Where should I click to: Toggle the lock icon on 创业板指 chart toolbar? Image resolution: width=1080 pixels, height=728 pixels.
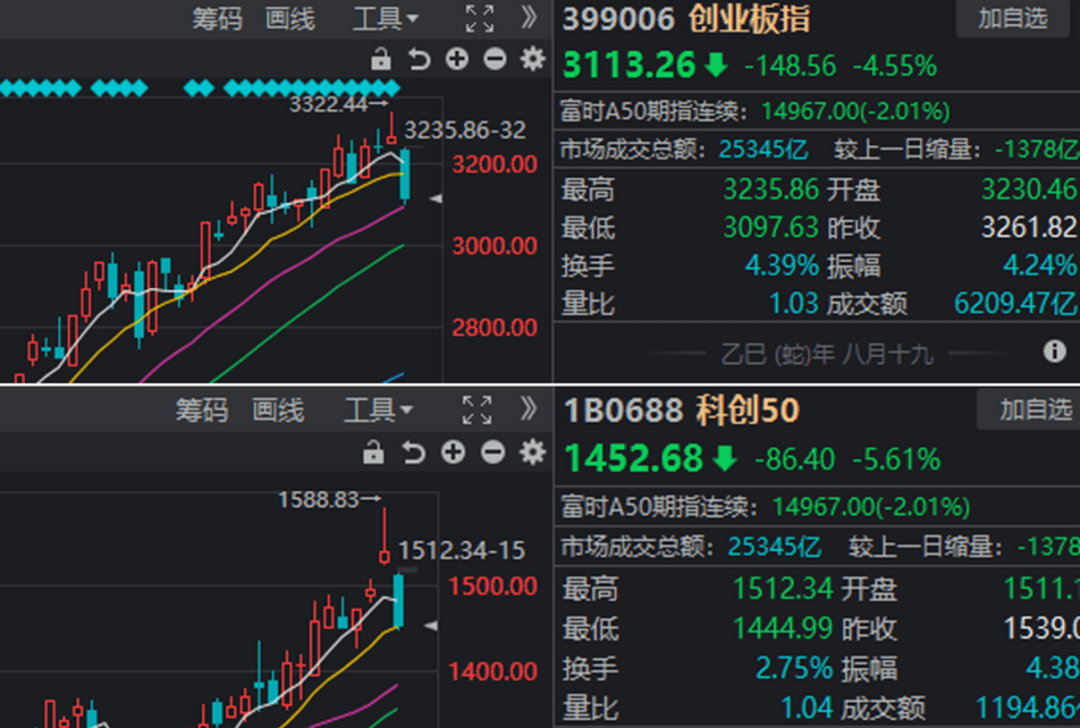point(381,60)
